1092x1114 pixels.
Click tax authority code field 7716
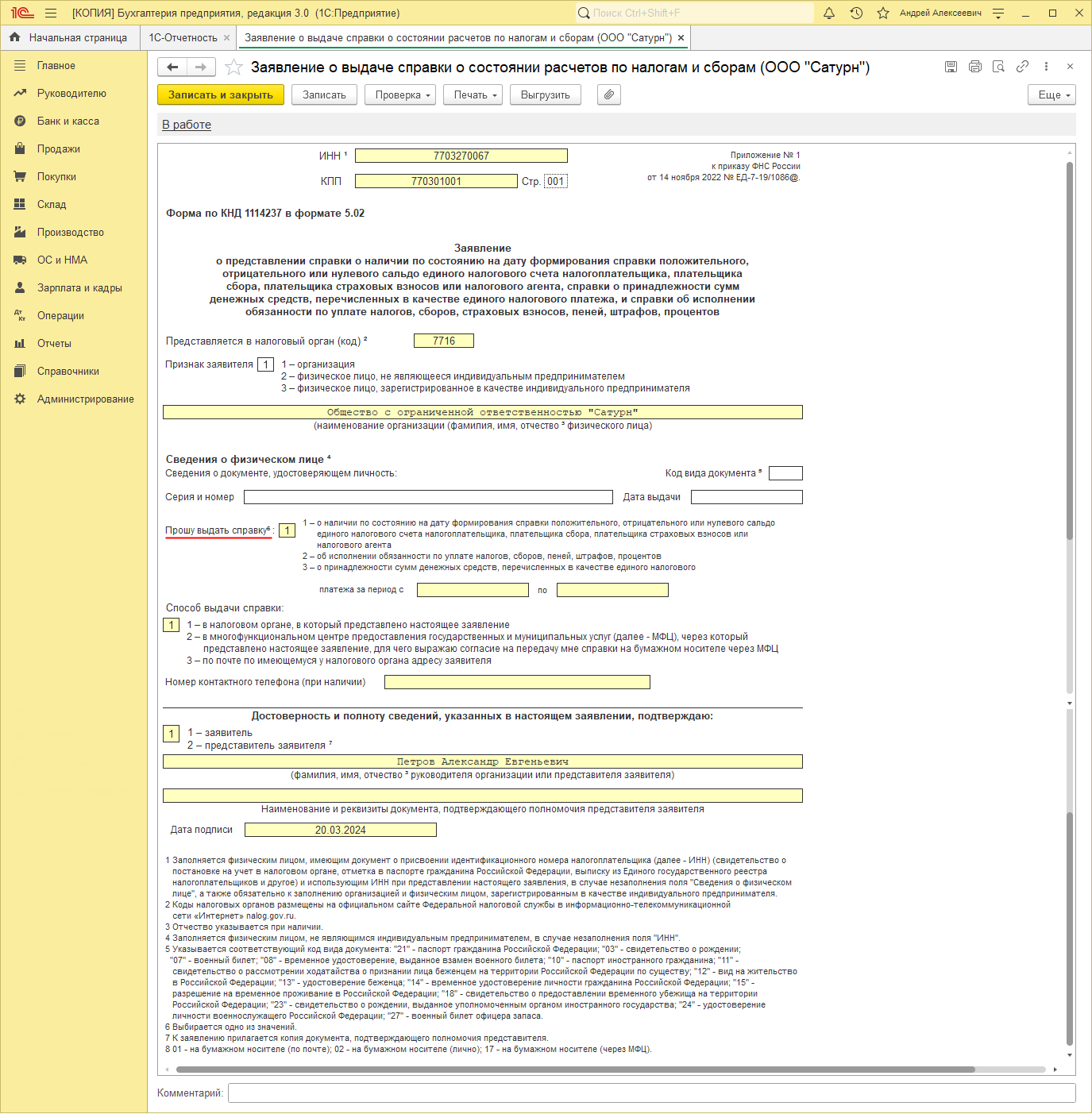[x=444, y=341]
